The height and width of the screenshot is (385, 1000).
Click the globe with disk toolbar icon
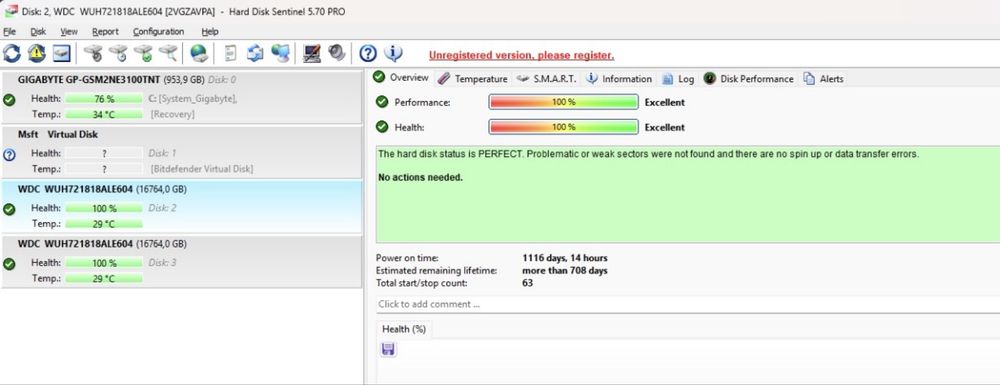[199, 53]
